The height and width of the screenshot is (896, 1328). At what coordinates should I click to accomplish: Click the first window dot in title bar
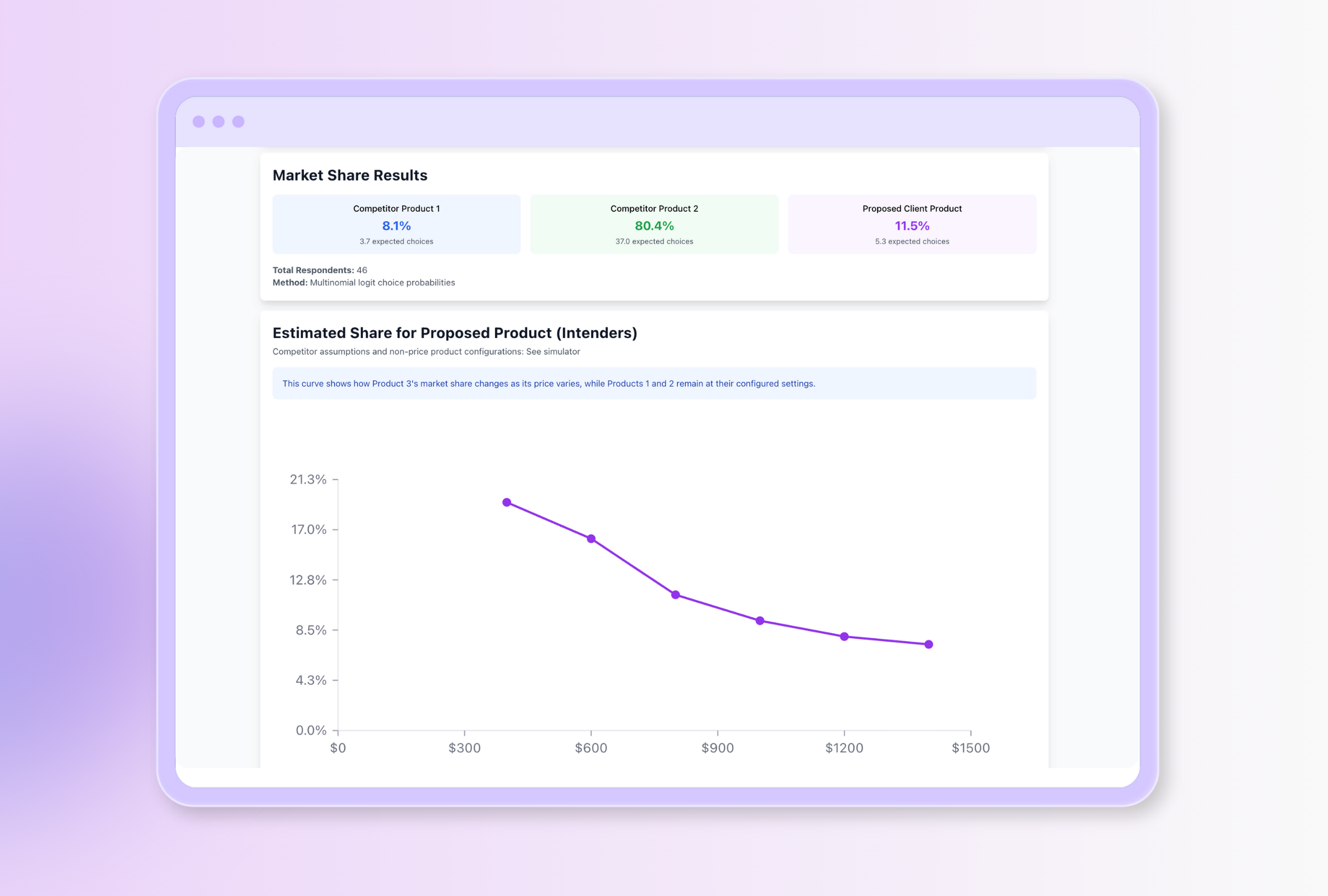198,122
